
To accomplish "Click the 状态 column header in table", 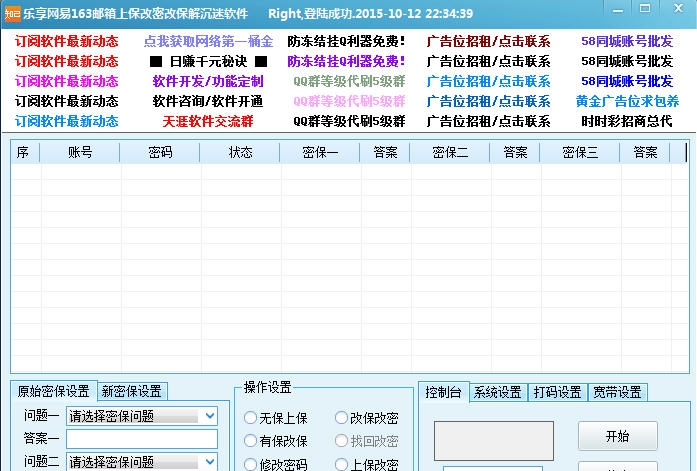I will [240, 152].
